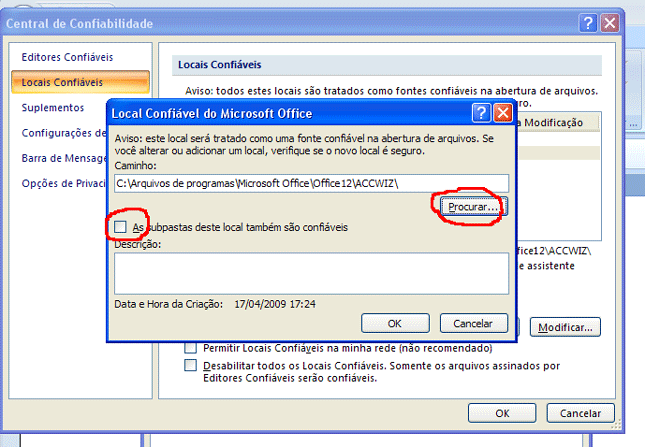Toggle 'Desabilitar todos os Locais Confiáveis' checkbox

click(190, 365)
